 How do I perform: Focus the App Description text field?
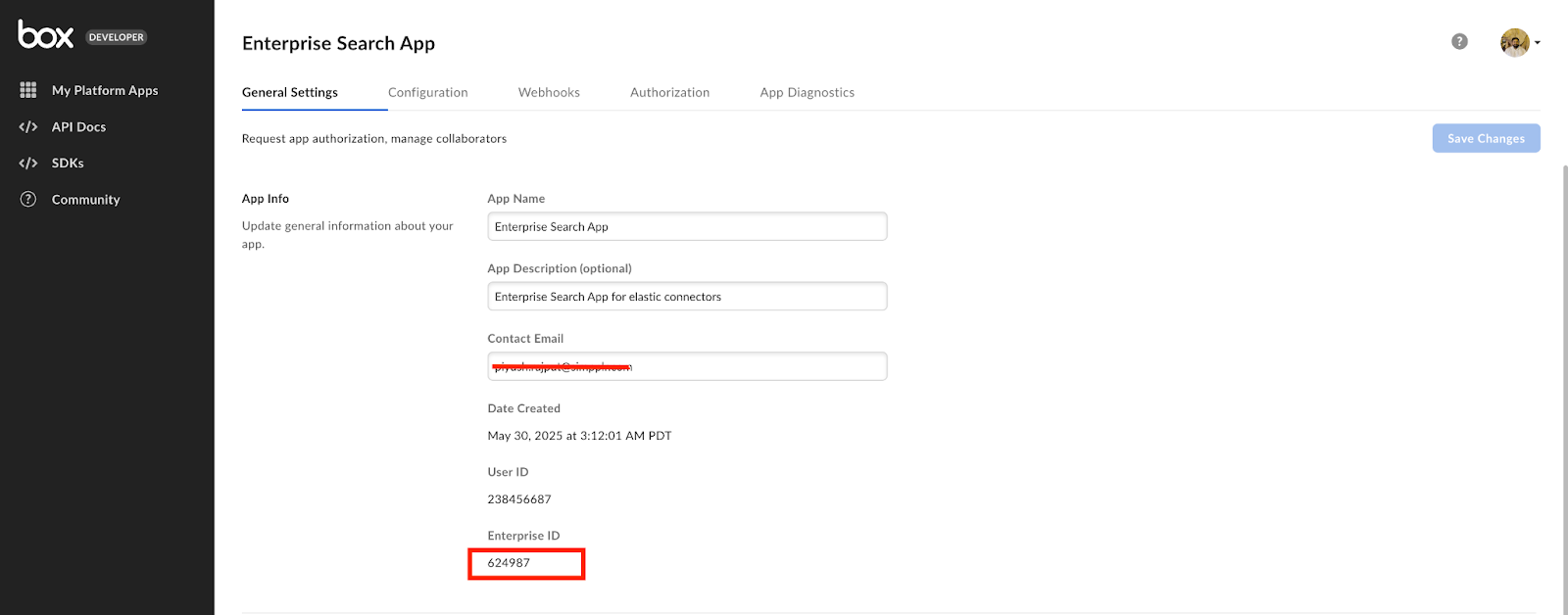[687, 297]
